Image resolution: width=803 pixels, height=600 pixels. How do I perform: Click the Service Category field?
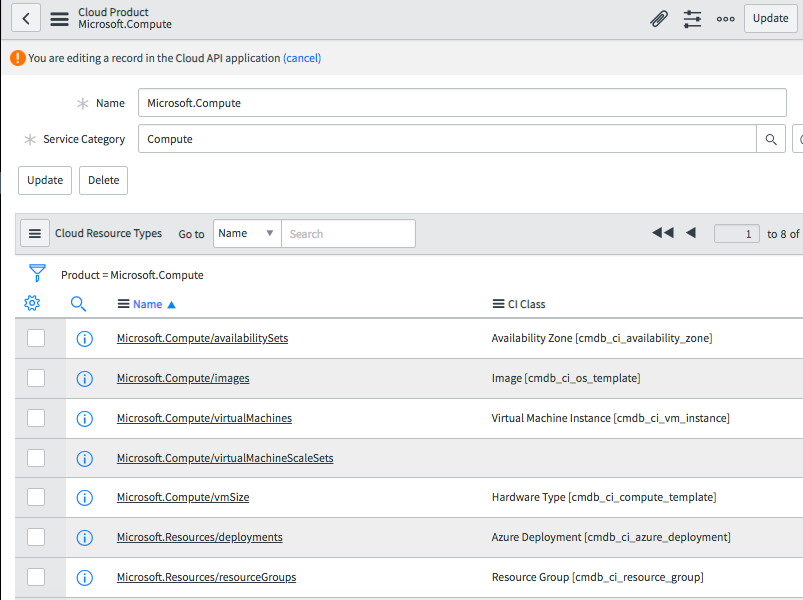[x=447, y=139]
